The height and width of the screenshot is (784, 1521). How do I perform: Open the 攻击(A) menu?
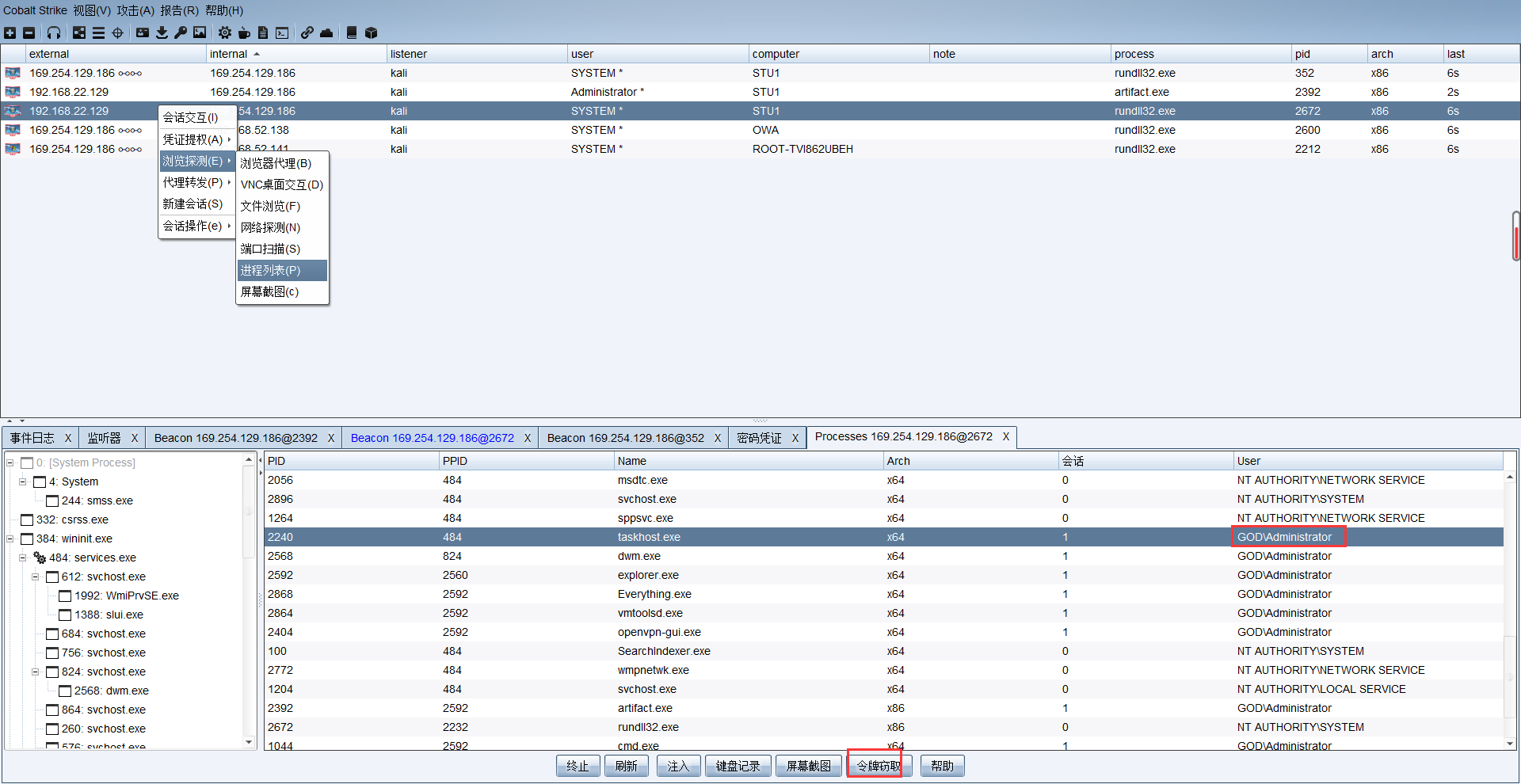tap(135, 10)
